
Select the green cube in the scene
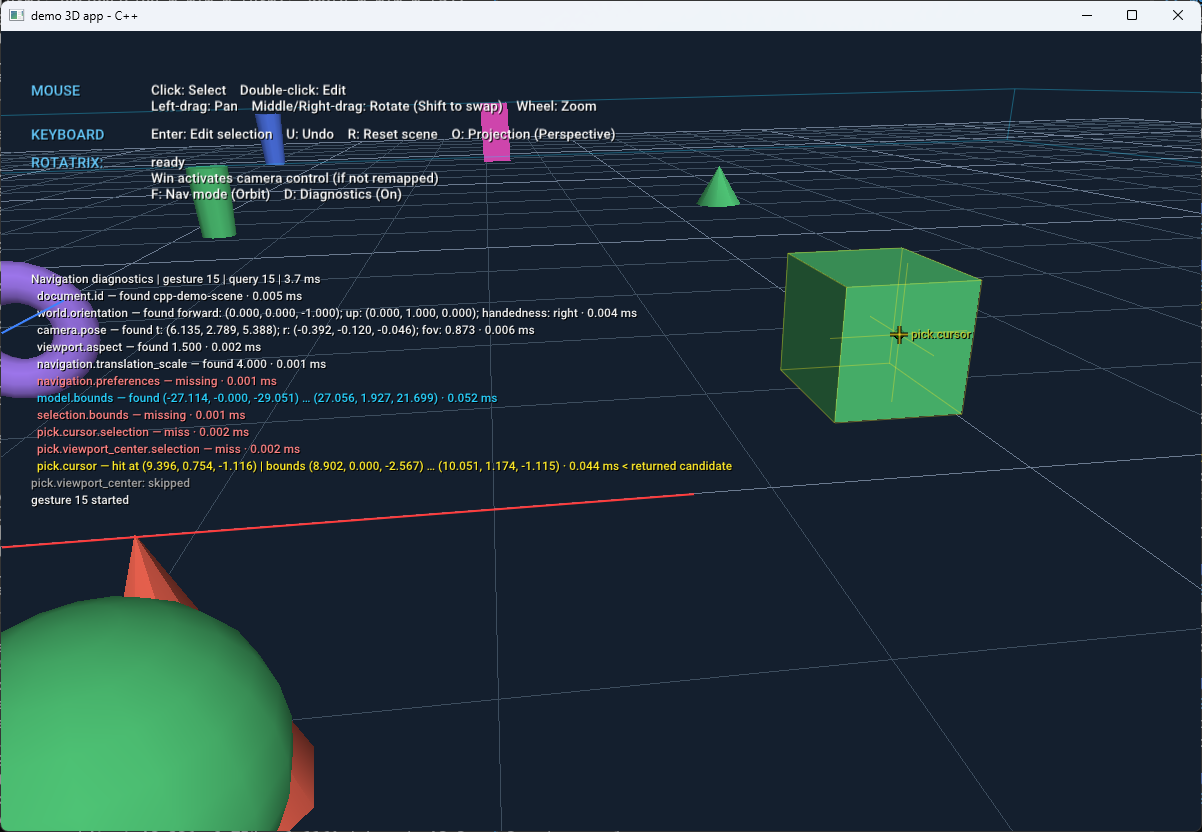880,336
